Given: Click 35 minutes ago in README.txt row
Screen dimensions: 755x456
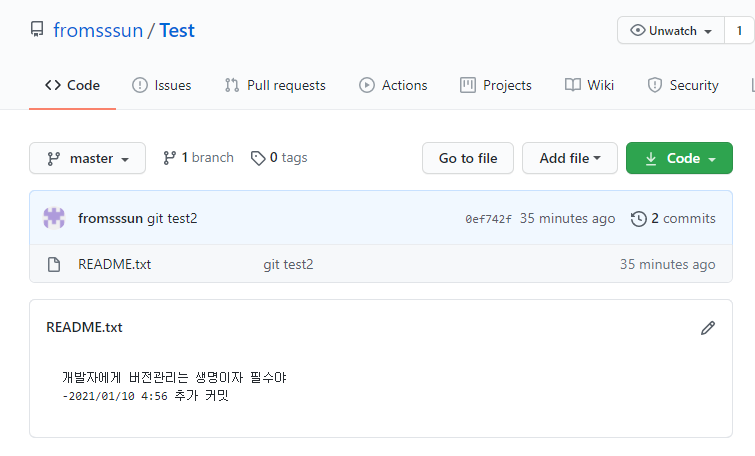Looking at the screenshot, I should click(x=667, y=264).
